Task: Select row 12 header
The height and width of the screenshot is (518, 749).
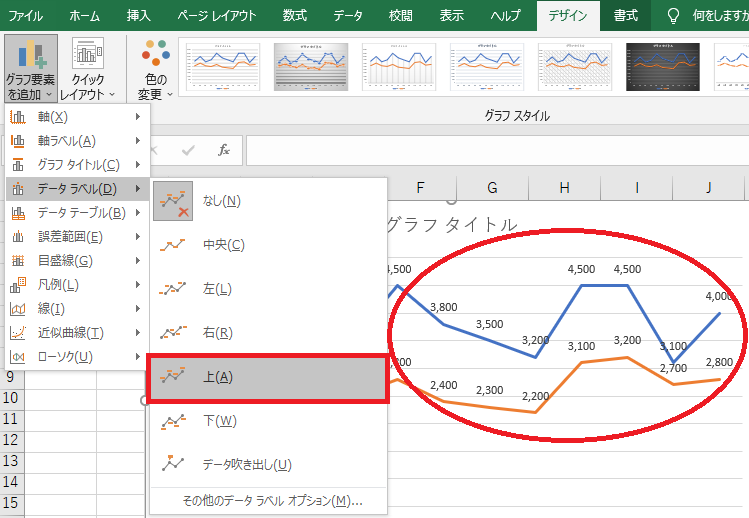Action: 11,440
